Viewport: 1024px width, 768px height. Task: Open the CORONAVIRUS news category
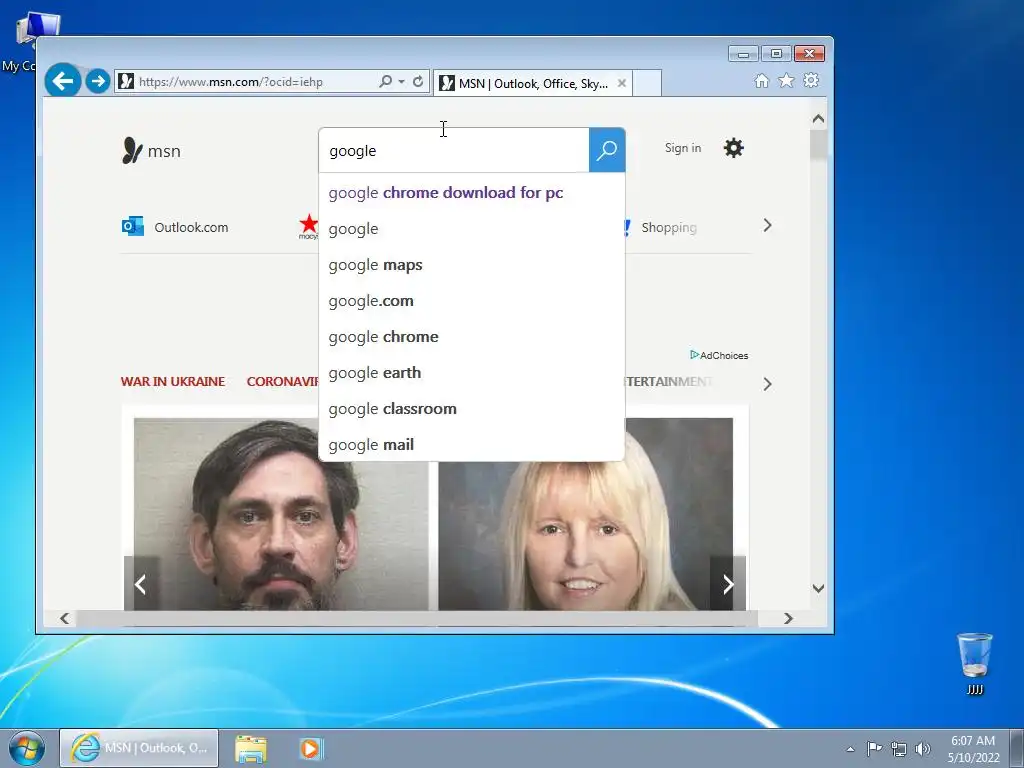[283, 381]
